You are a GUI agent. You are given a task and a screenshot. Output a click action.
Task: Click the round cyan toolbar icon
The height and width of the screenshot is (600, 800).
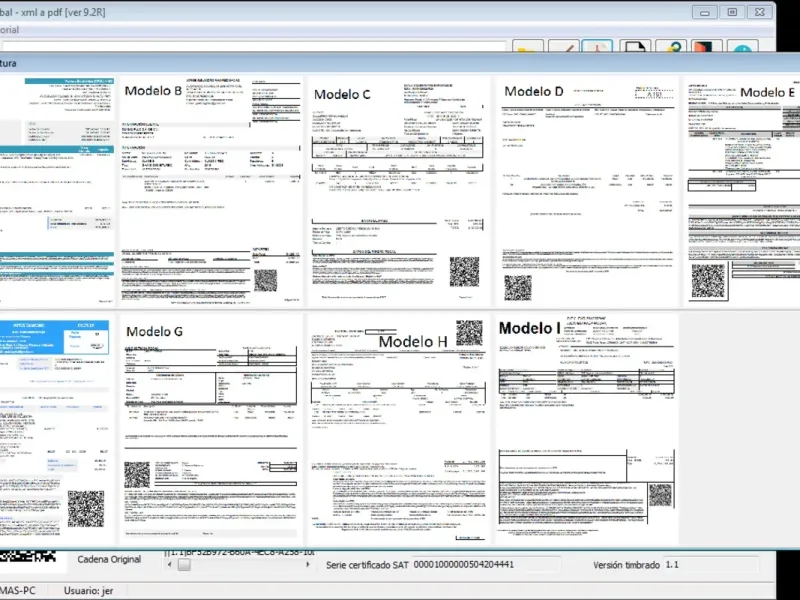point(742,46)
